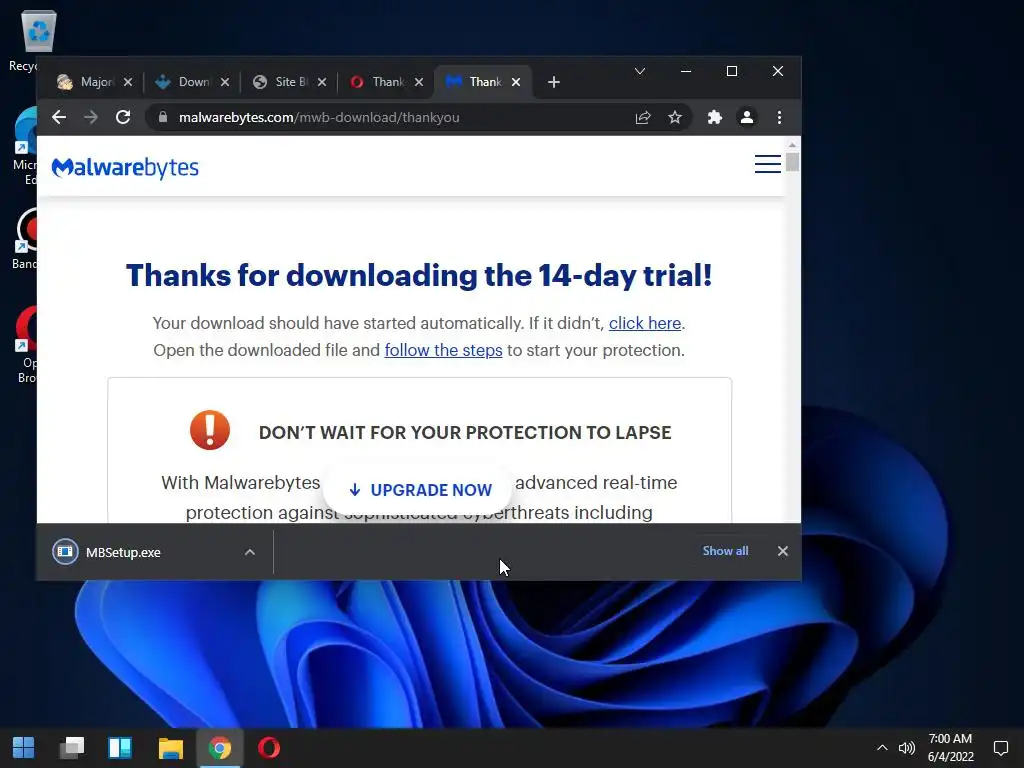
Task: Bookmark this page with the star icon
Action: coord(675,117)
